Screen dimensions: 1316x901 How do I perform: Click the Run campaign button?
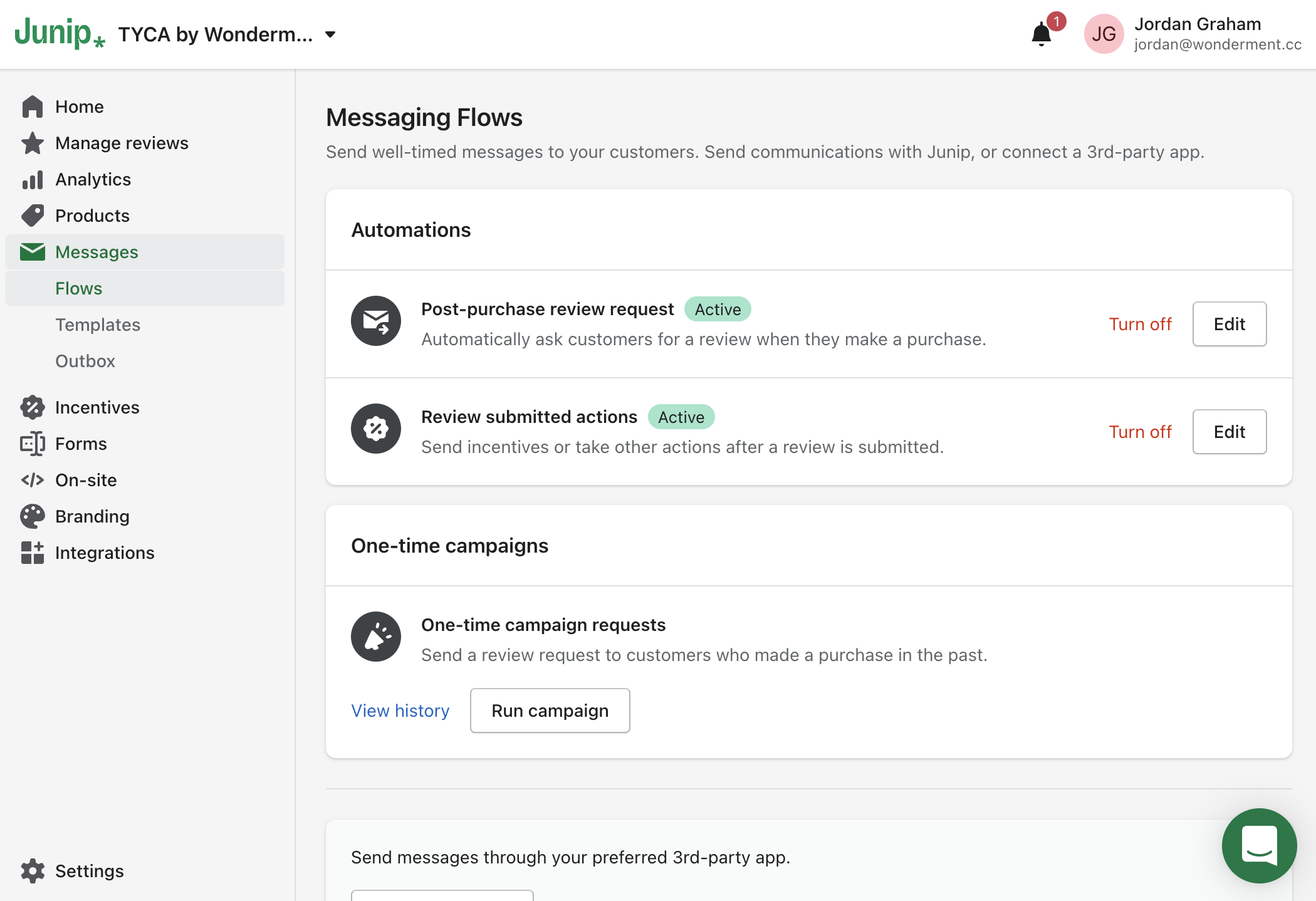(x=550, y=711)
